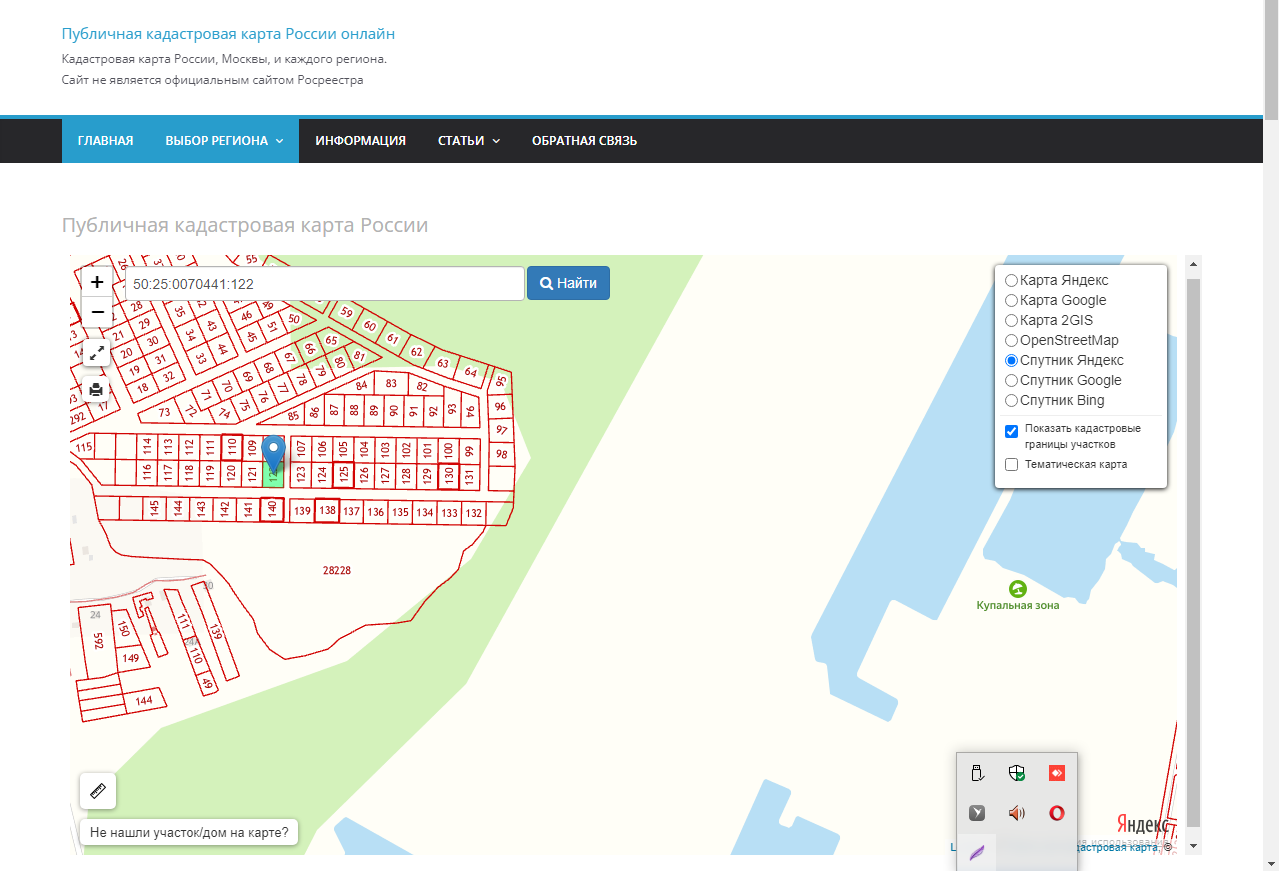The image size is (1279, 871).
Task: Go to the Информация menu item
Action: click(360, 141)
